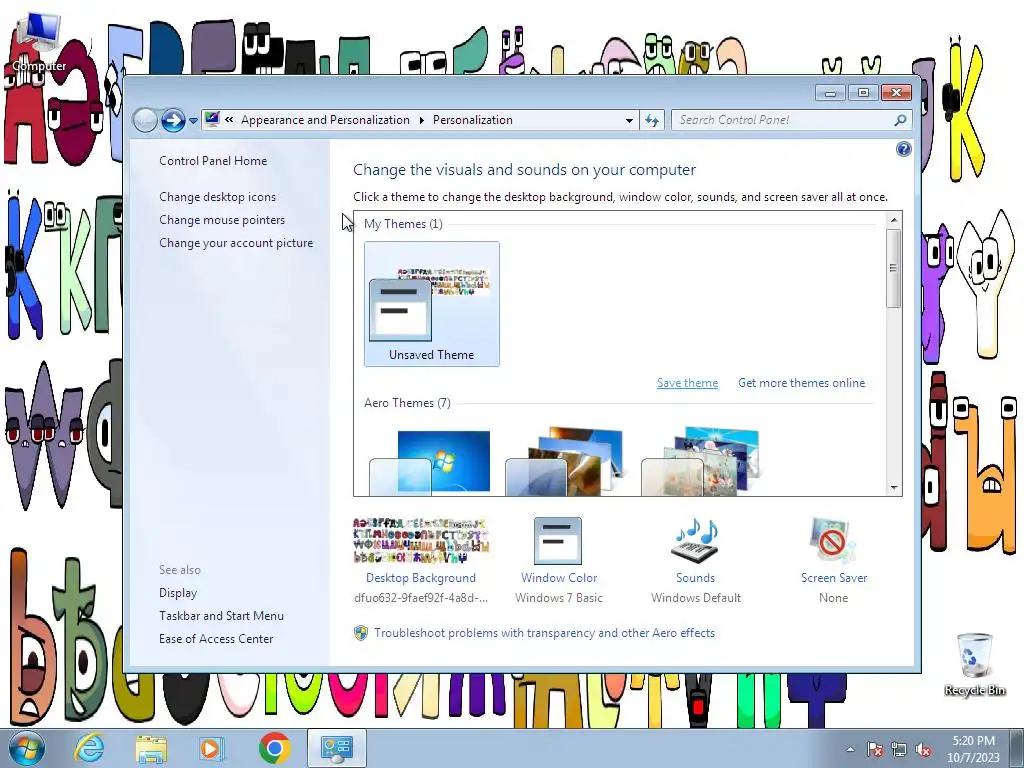This screenshot has height=768, width=1024.
Task: Expand the breadcrumb double-chevron overflow
Action: [x=229, y=120]
